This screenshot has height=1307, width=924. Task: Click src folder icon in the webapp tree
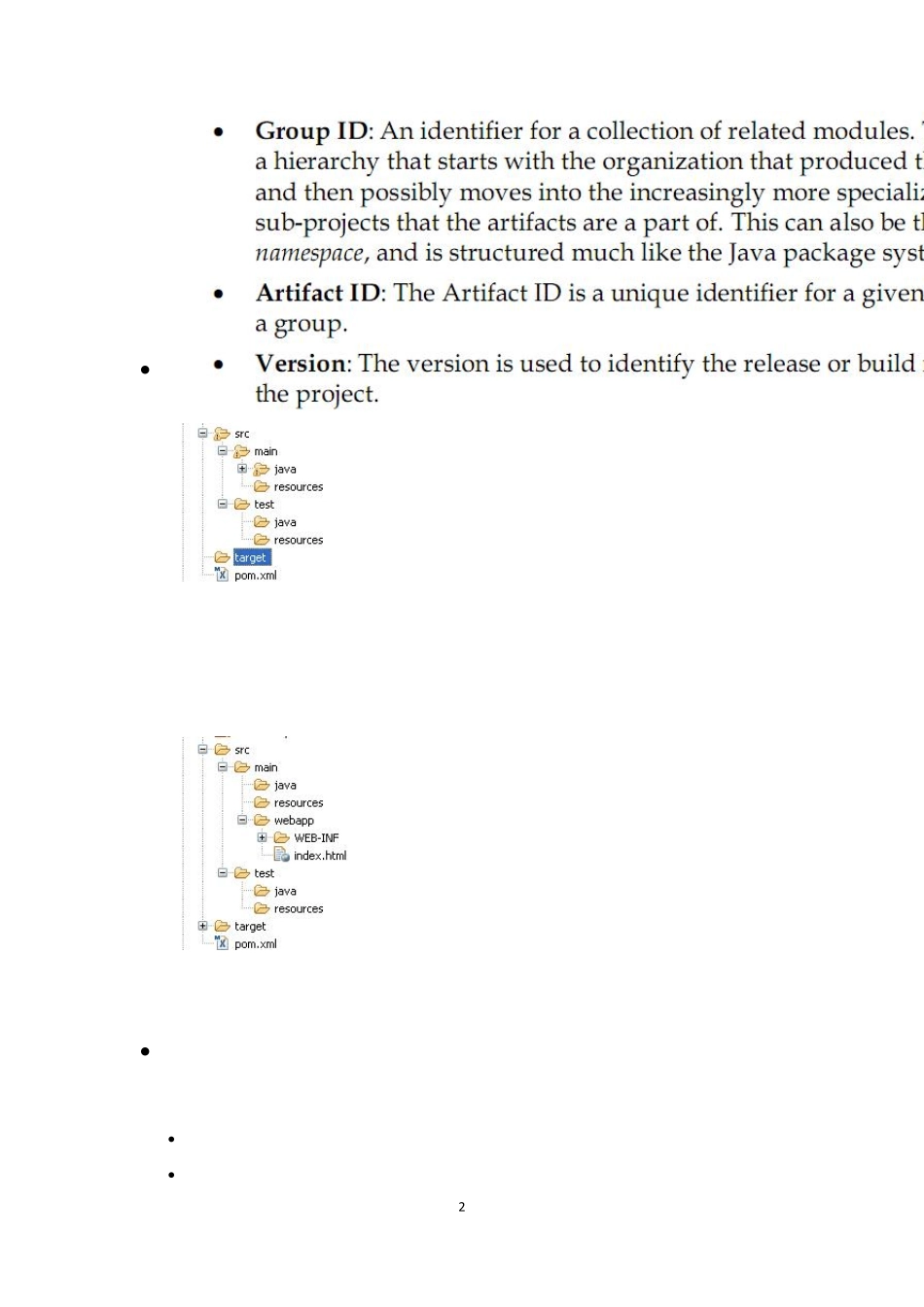click(x=222, y=750)
